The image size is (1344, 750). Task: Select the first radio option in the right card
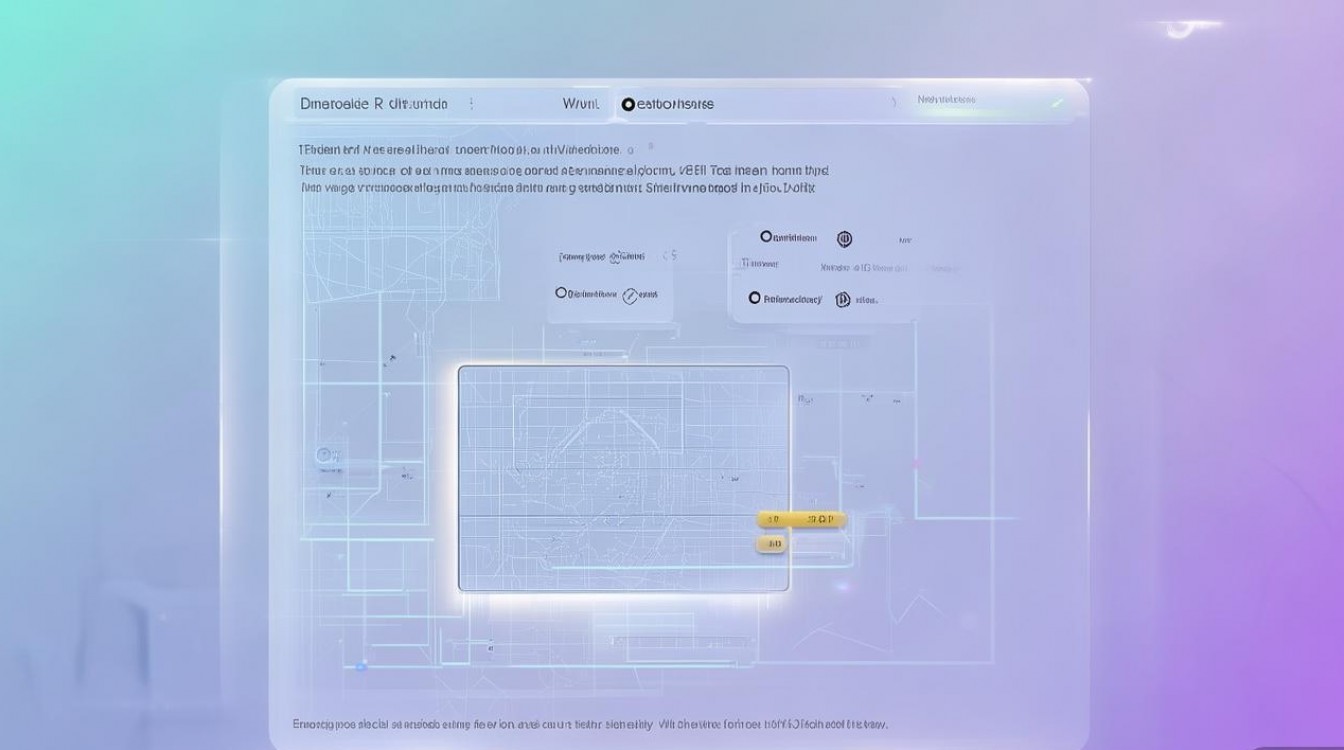pyautogui.click(x=766, y=237)
